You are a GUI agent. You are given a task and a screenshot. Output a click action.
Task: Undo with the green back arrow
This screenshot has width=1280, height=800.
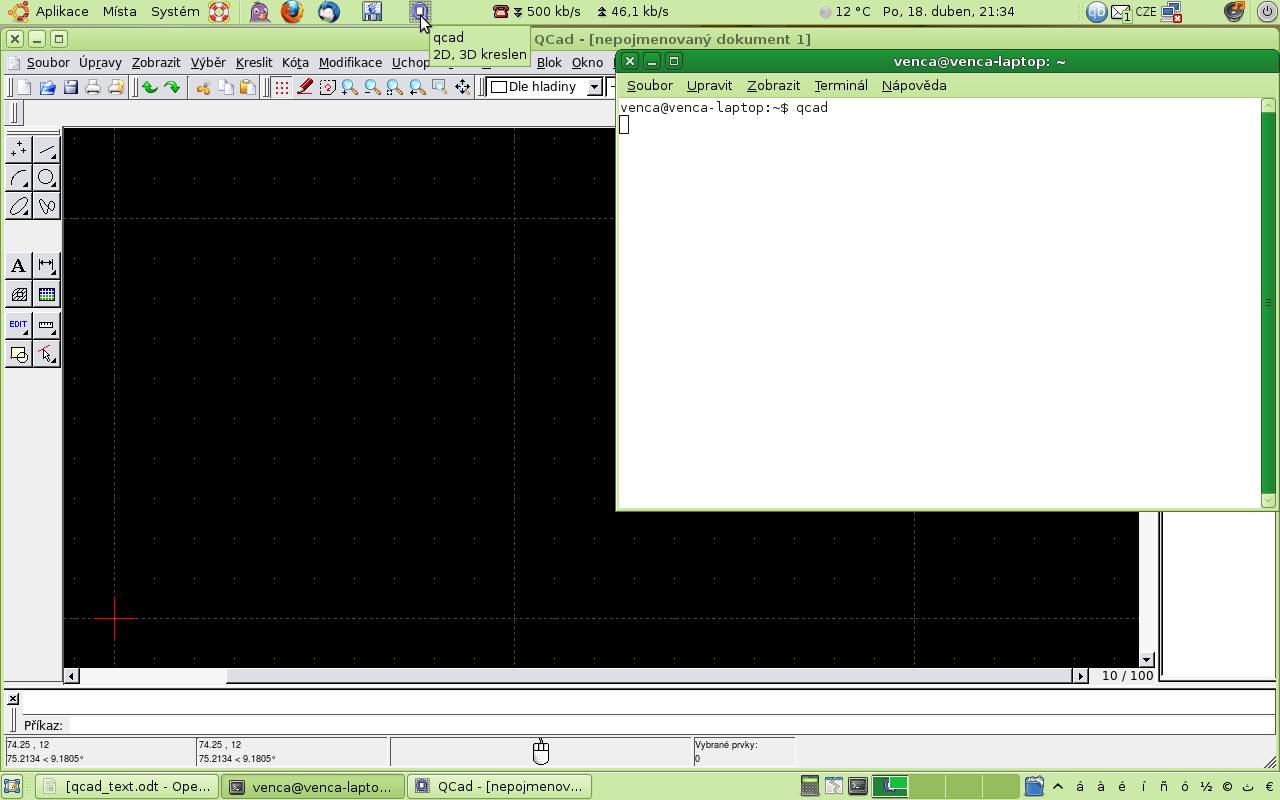[x=149, y=87]
